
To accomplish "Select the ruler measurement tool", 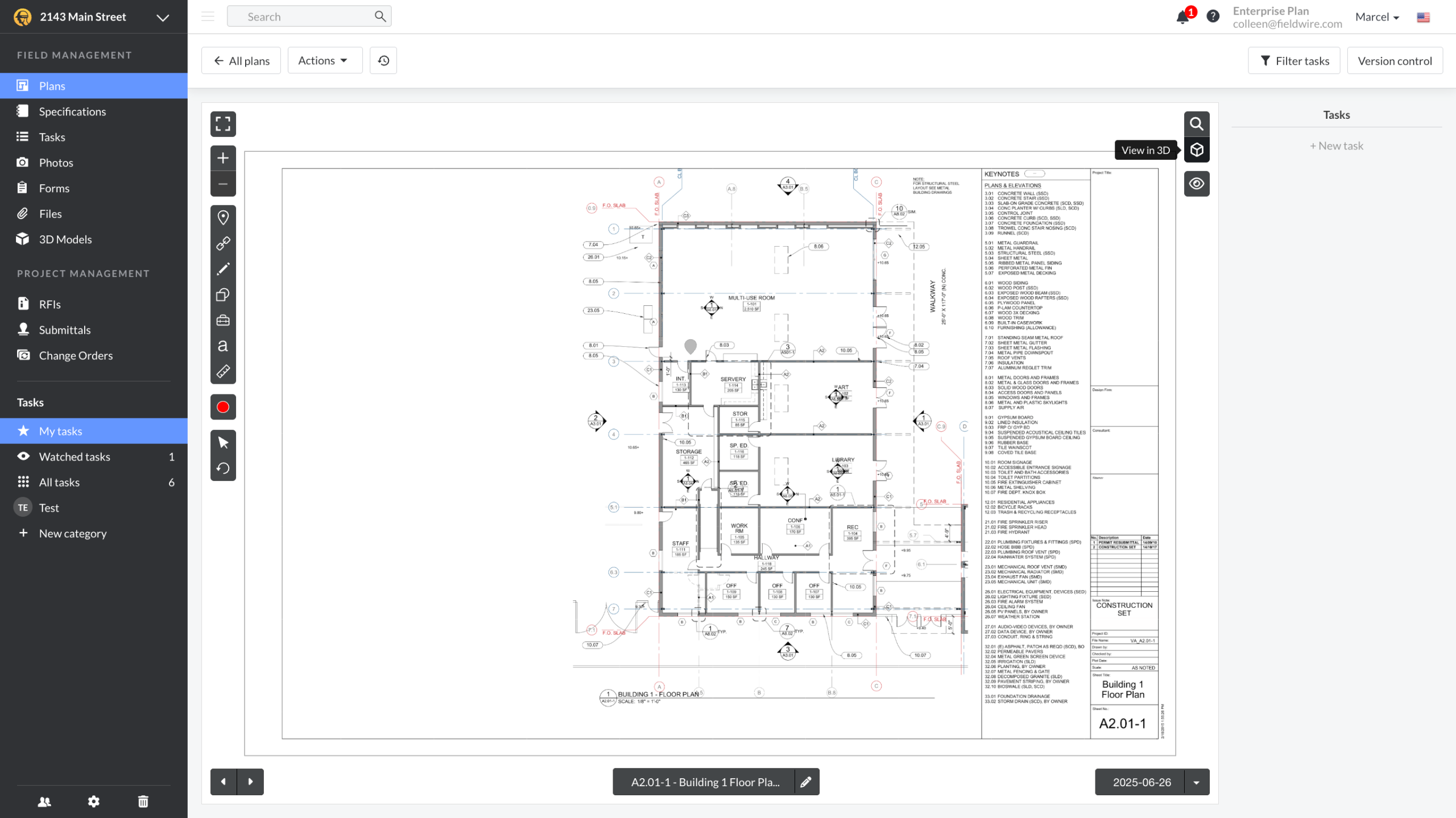I will coord(223,371).
